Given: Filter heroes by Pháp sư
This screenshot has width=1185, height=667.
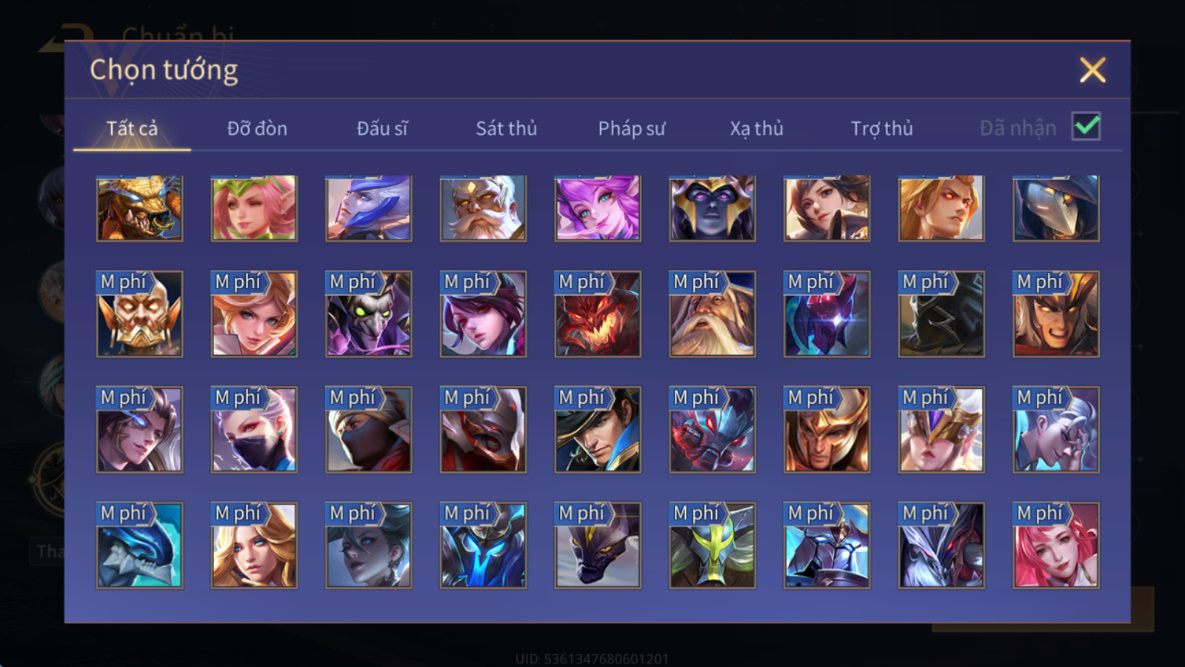Looking at the screenshot, I should pos(632,128).
